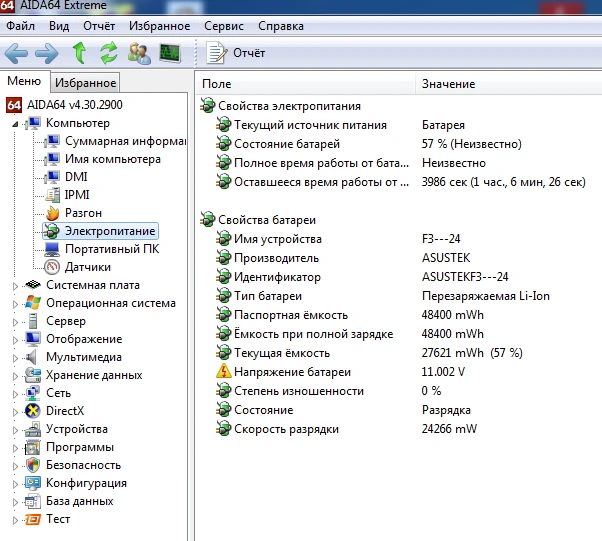Expand the Системная плата node
The image size is (602, 541).
click(x=15, y=286)
